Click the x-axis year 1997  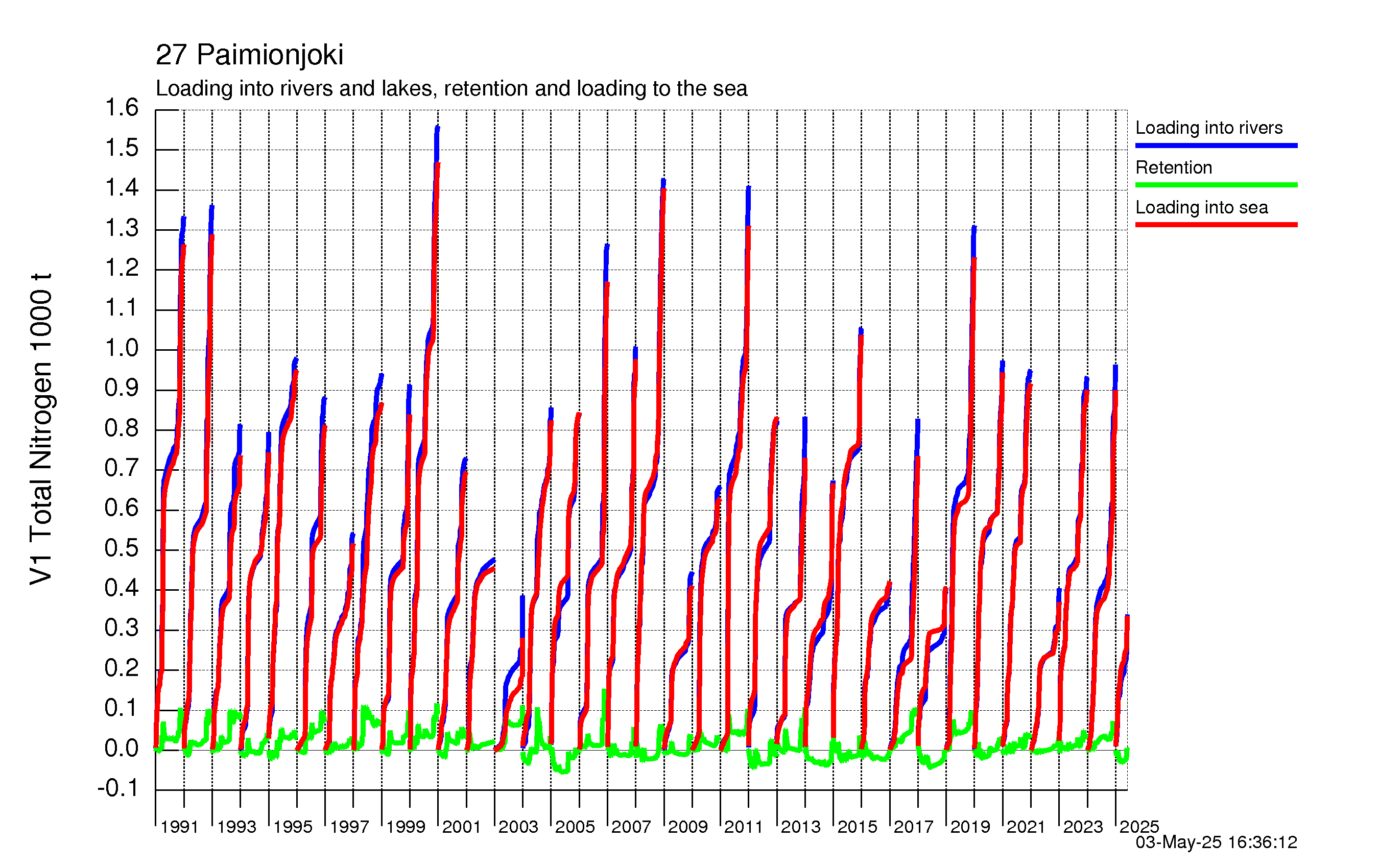[x=349, y=827]
